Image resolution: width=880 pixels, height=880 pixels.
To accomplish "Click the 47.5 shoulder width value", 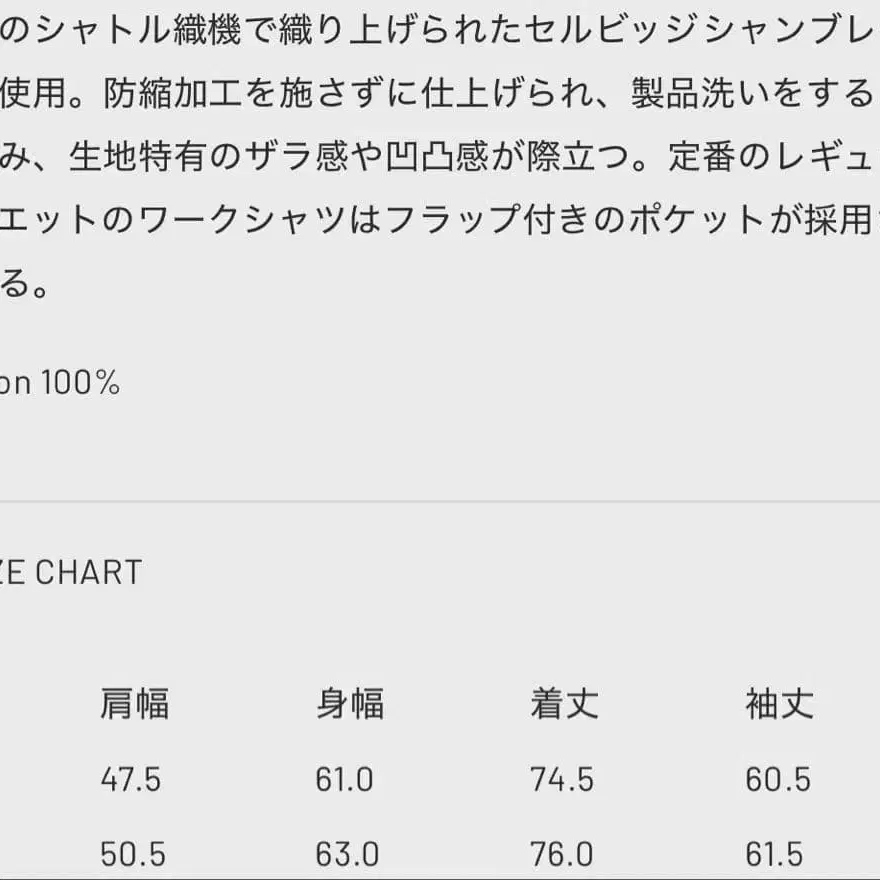I will pyautogui.click(x=131, y=779).
